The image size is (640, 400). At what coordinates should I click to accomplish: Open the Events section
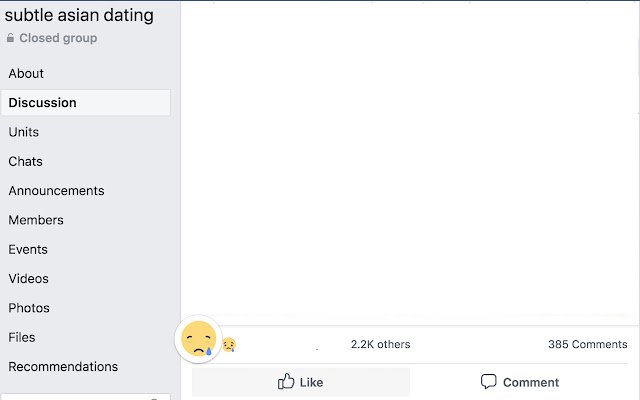click(28, 249)
